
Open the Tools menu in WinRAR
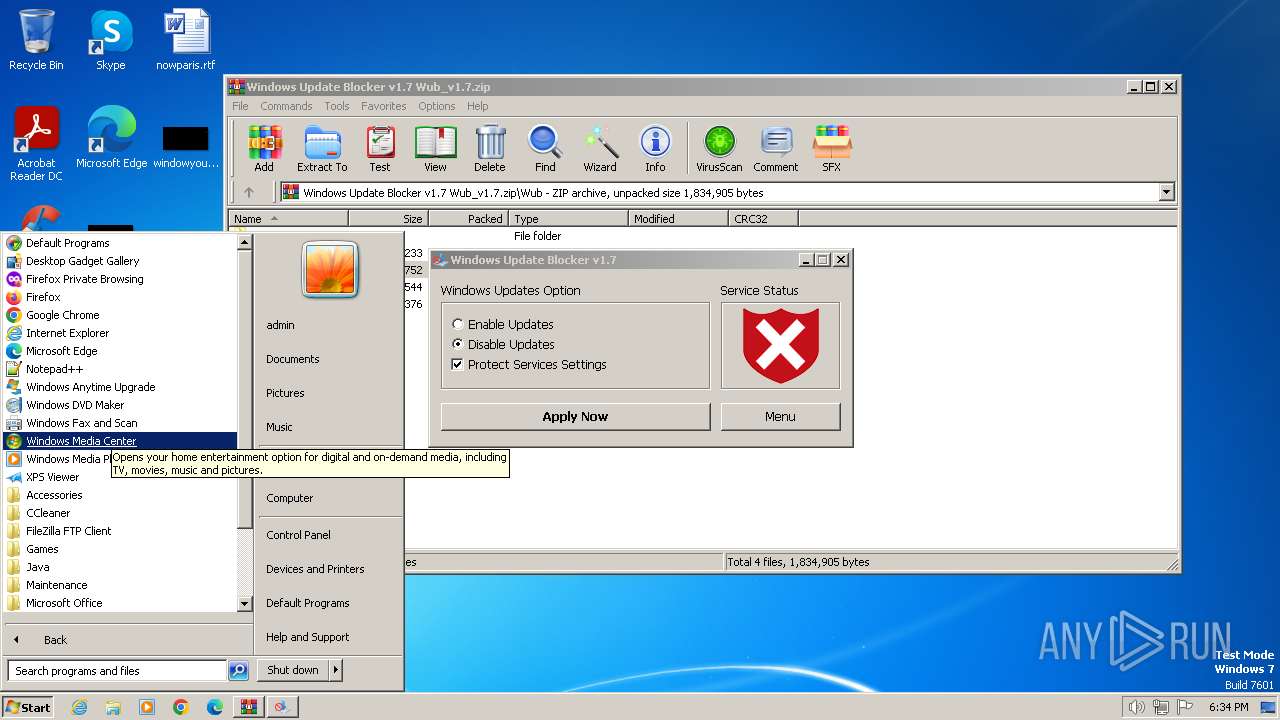[337, 106]
